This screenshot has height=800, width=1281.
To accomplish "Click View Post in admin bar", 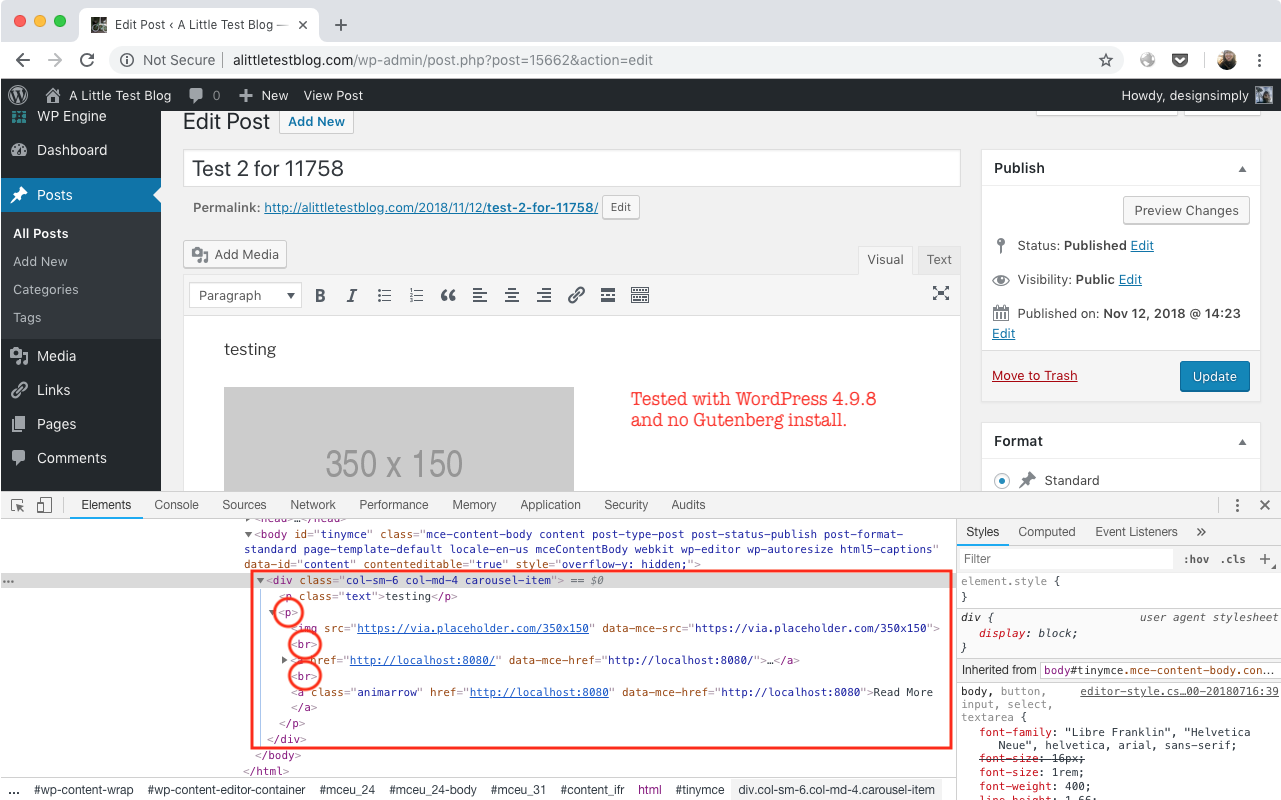I will (333, 95).
